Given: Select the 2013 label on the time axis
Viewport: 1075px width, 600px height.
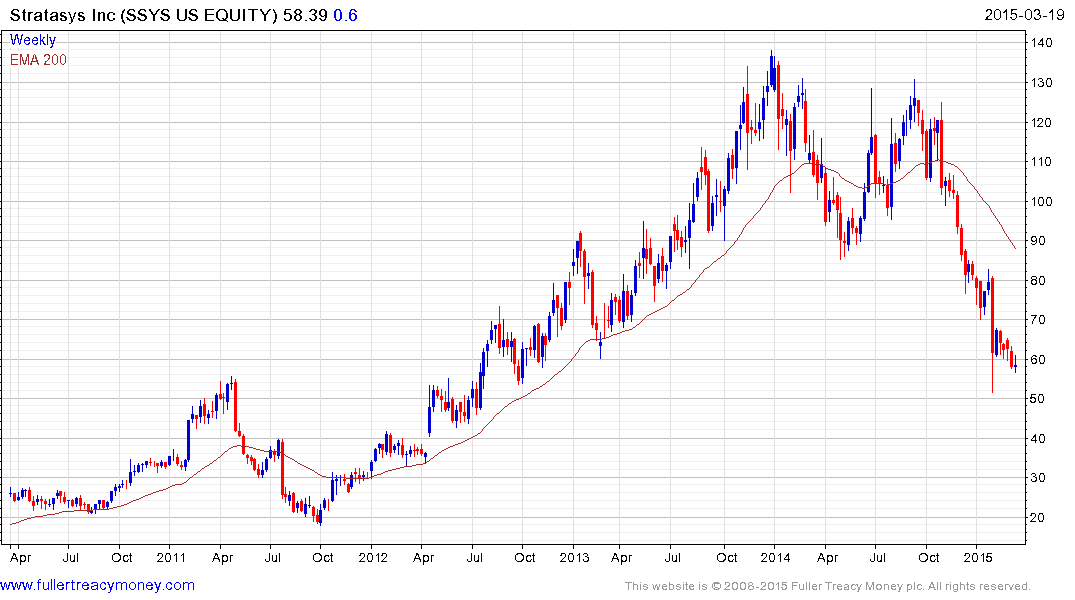Looking at the screenshot, I should [575, 557].
